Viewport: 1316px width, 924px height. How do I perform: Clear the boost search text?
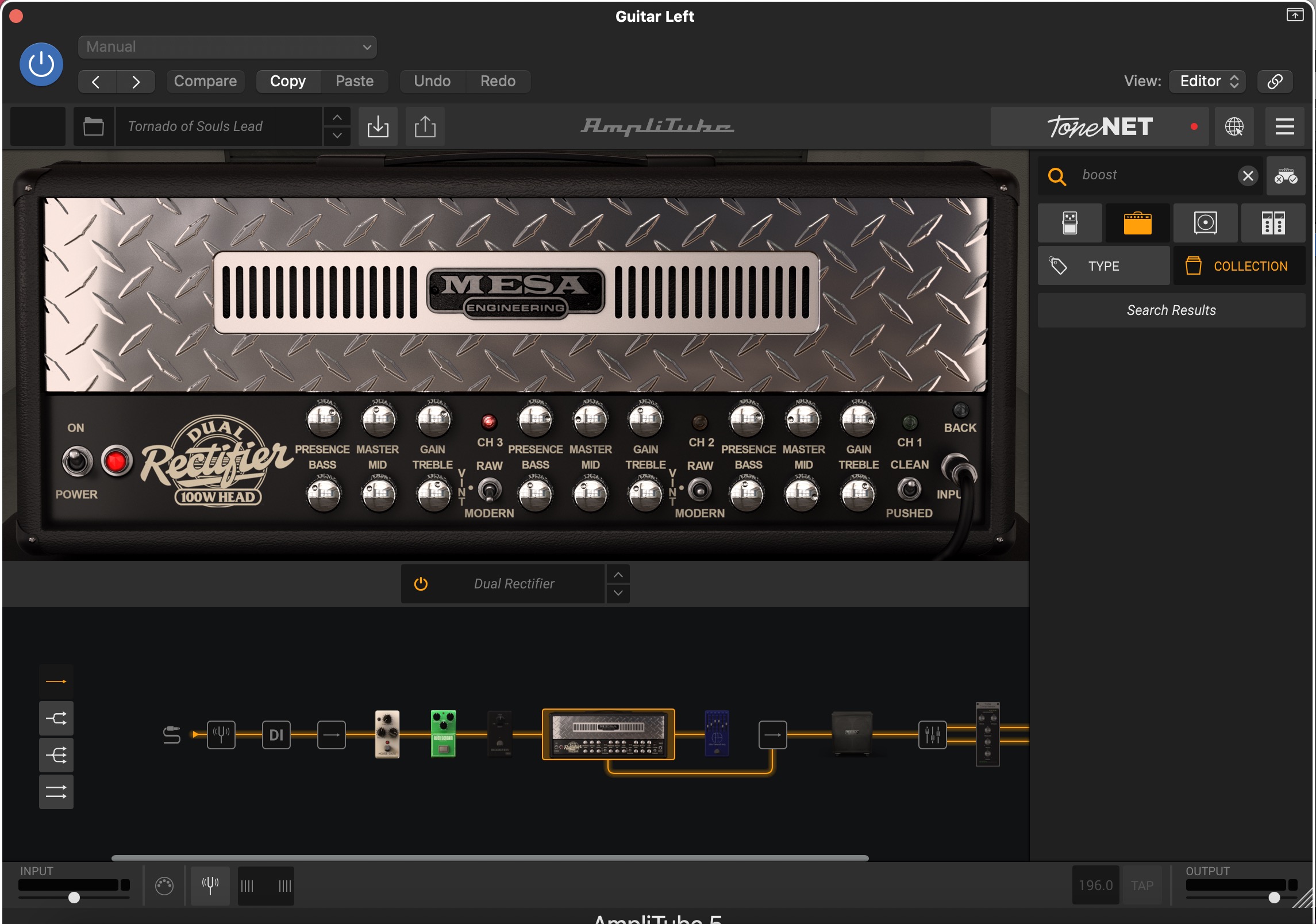click(1248, 176)
